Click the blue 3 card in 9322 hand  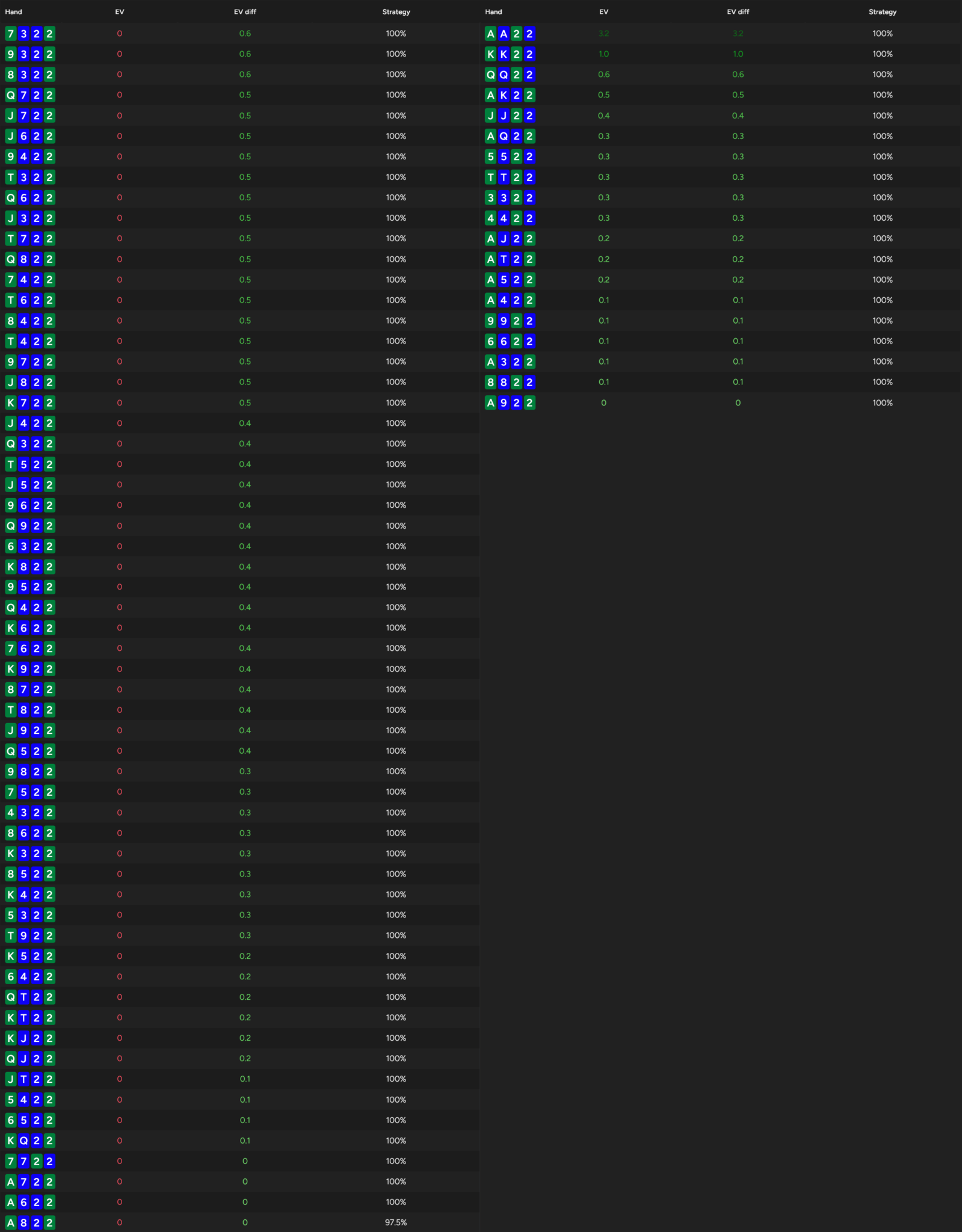coord(23,54)
